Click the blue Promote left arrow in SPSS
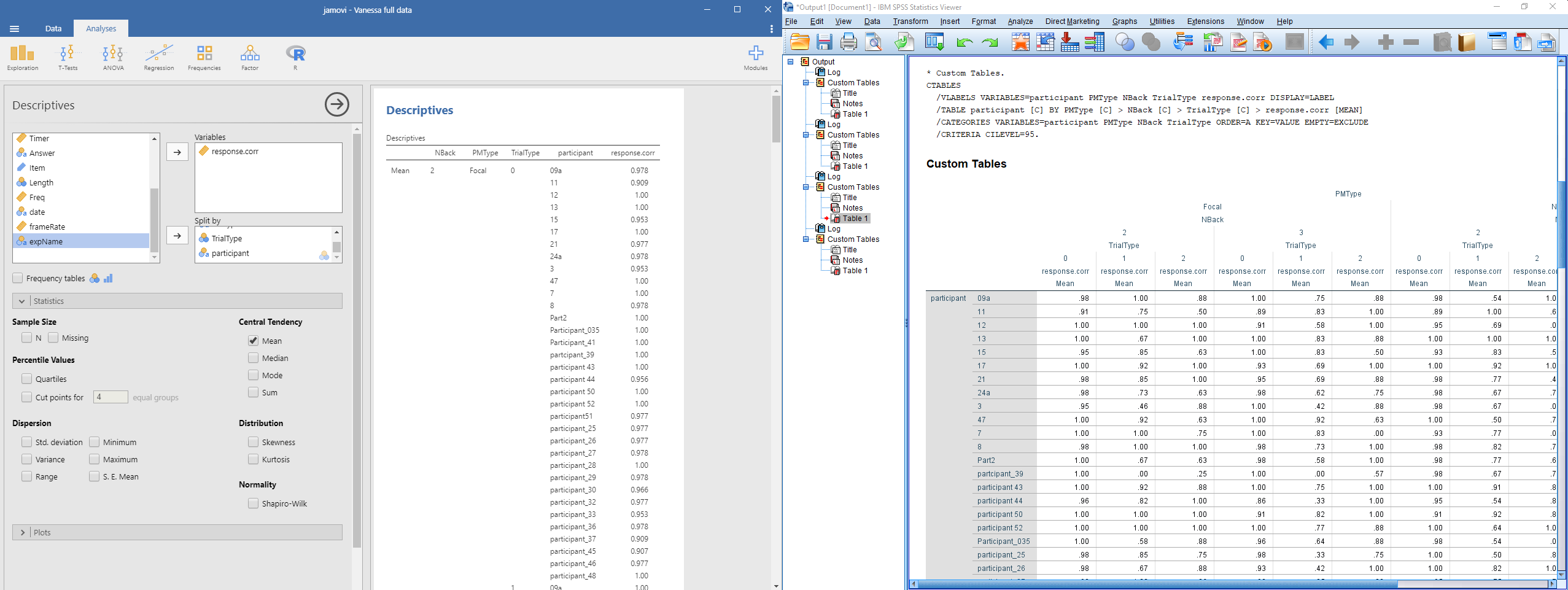Viewport: 1568px width, 590px height. pos(1326,42)
